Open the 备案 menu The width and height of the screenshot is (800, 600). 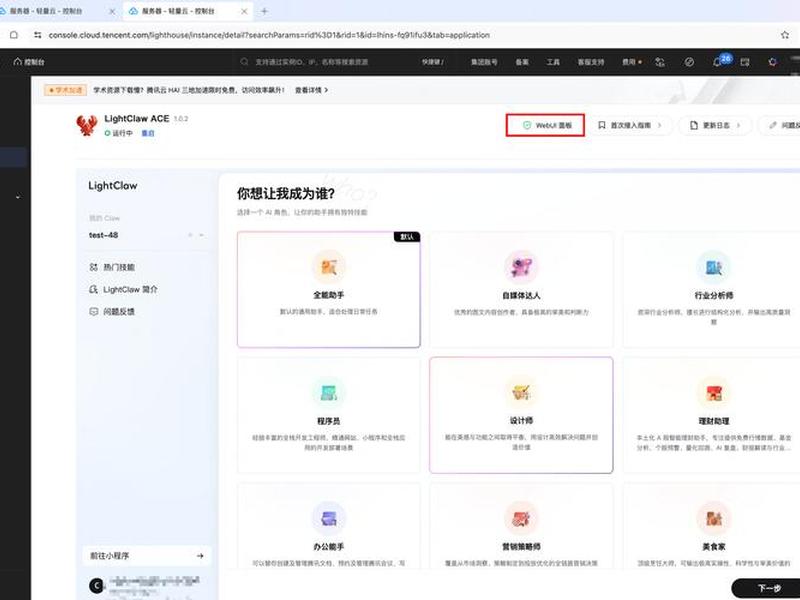(x=522, y=62)
